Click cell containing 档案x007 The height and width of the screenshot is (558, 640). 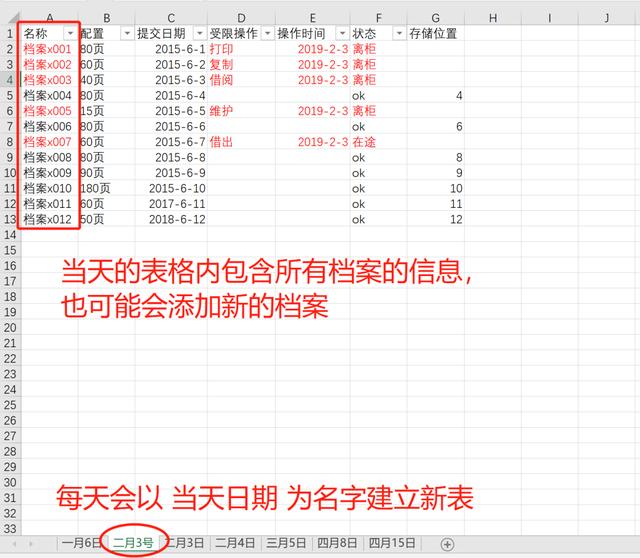click(49, 142)
